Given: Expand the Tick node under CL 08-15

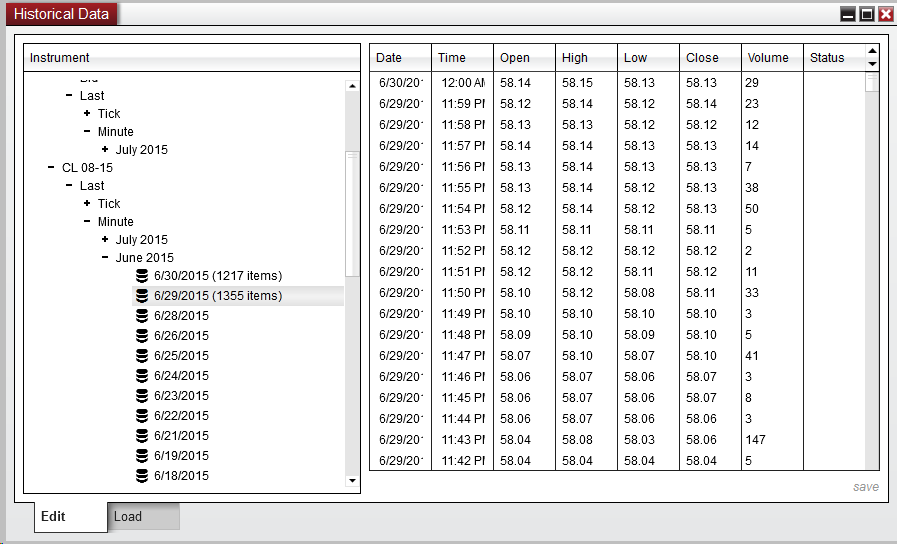Looking at the screenshot, I should [87, 204].
